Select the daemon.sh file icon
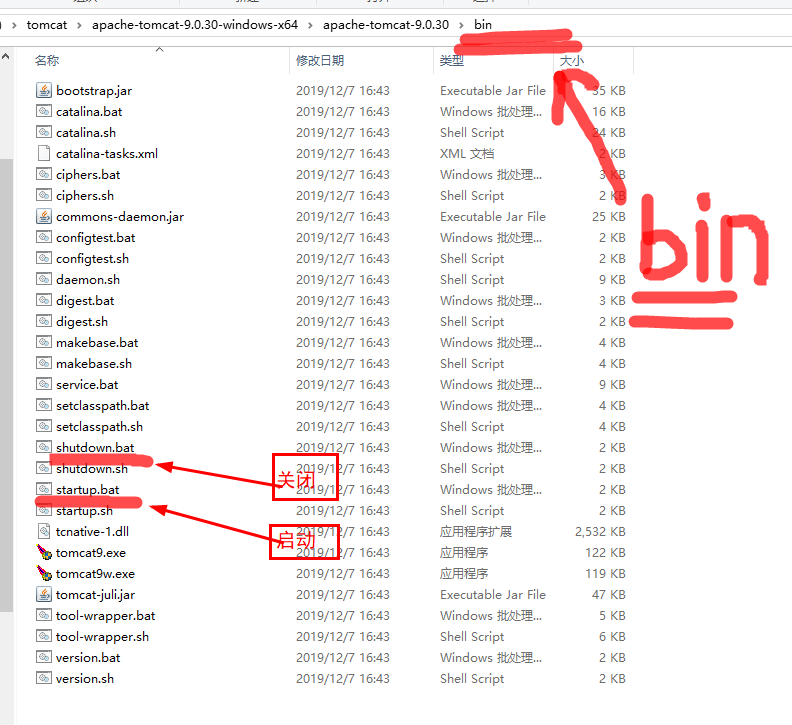The height and width of the screenshot is (725, 792). point(44,279)
